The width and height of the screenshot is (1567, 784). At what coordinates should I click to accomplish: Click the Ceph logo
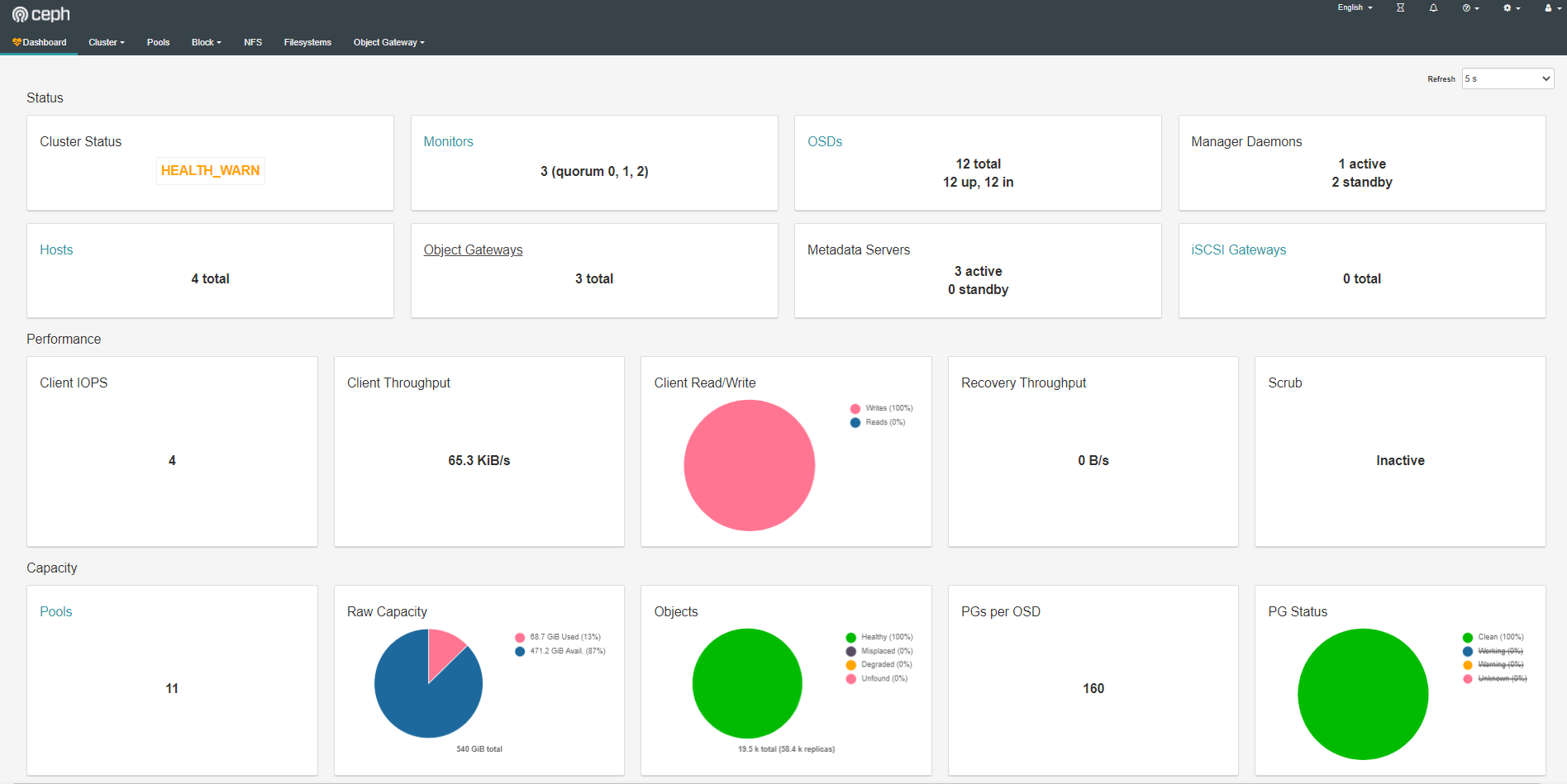(41, 14)
